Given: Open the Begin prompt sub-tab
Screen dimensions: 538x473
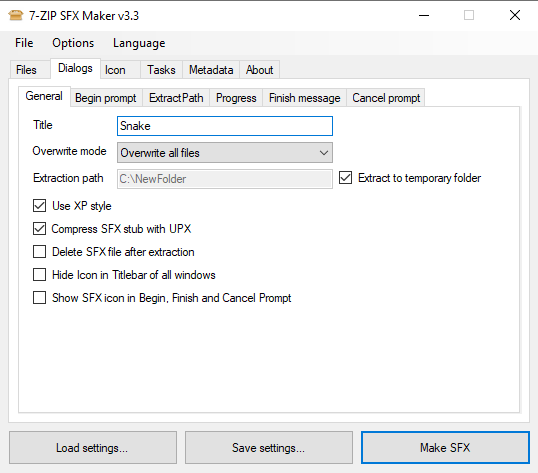Looking at the screenshot, I should (106, 98).
